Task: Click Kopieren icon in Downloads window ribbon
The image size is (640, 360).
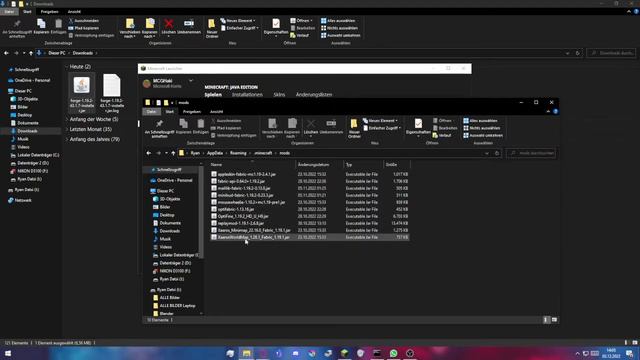Action: click(x=41, y=26)
